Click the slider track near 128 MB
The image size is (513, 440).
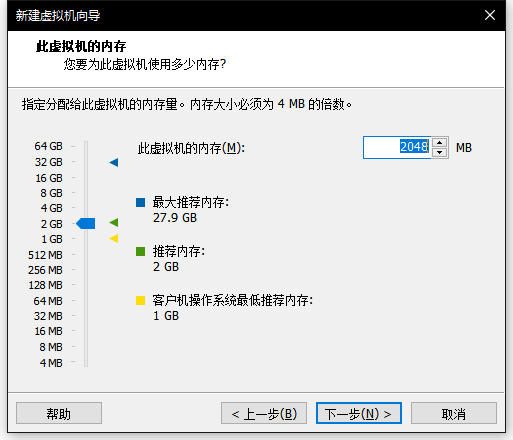coord(86,285)
